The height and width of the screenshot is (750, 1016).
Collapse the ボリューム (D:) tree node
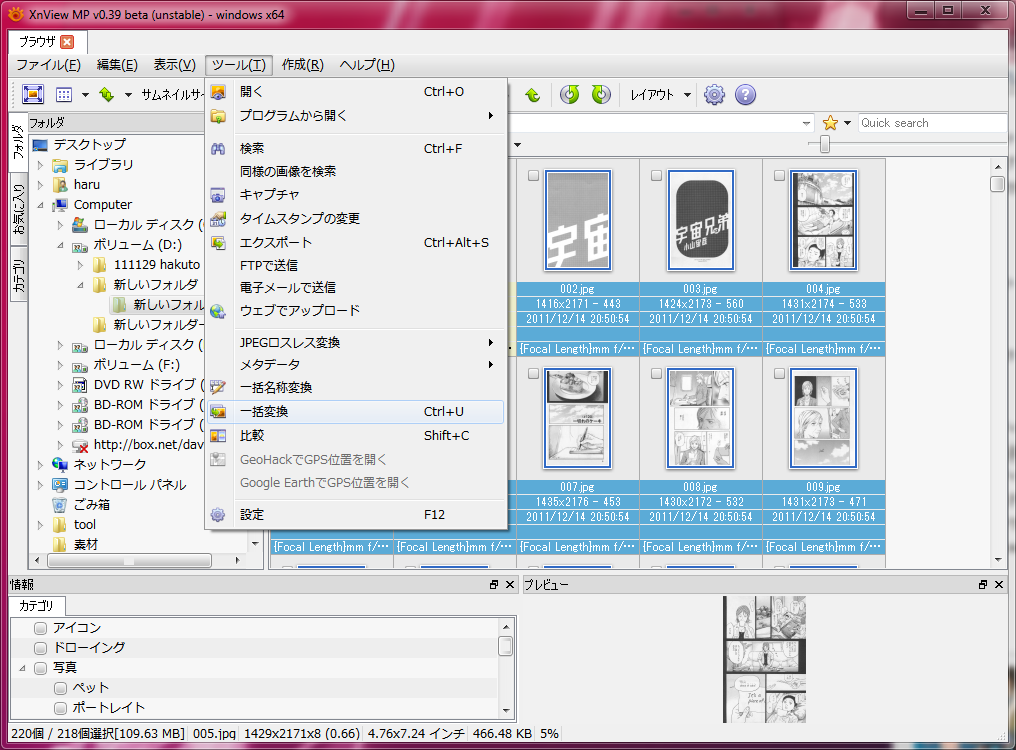click(60, 246)
